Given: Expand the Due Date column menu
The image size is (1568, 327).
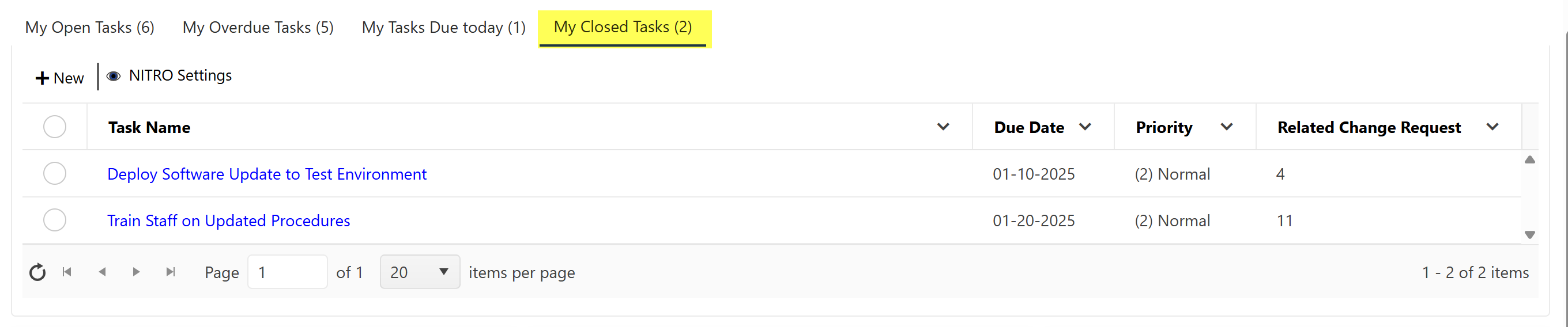Looking at the screenshot, I should [x=1085, y=127].
